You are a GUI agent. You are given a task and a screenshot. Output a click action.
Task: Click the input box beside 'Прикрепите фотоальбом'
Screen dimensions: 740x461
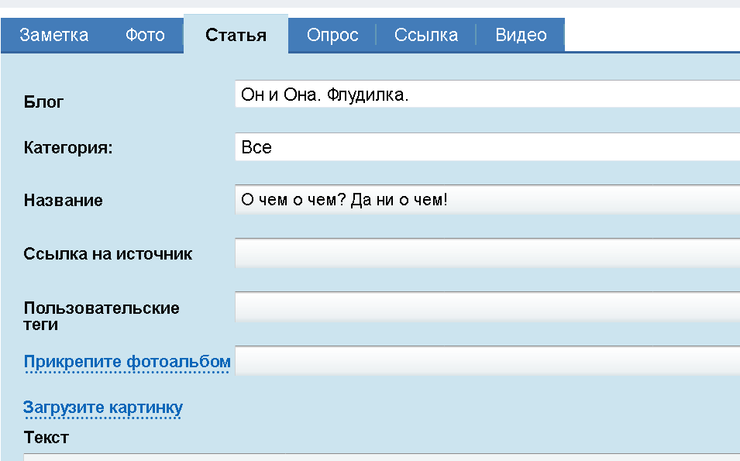pos(486,361)
